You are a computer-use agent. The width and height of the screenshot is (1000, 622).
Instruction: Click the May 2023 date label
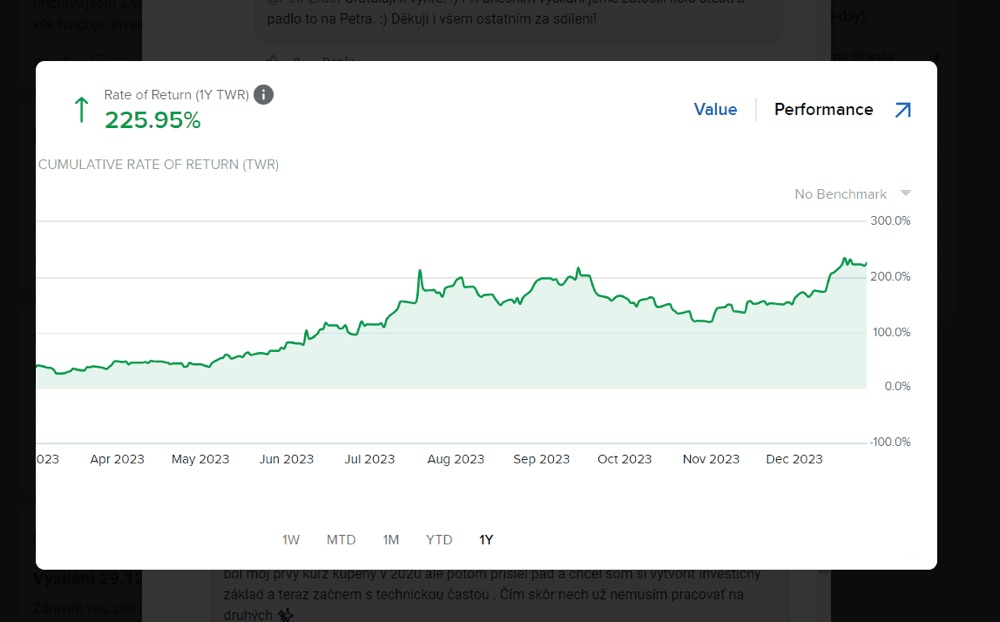point(200,459)
